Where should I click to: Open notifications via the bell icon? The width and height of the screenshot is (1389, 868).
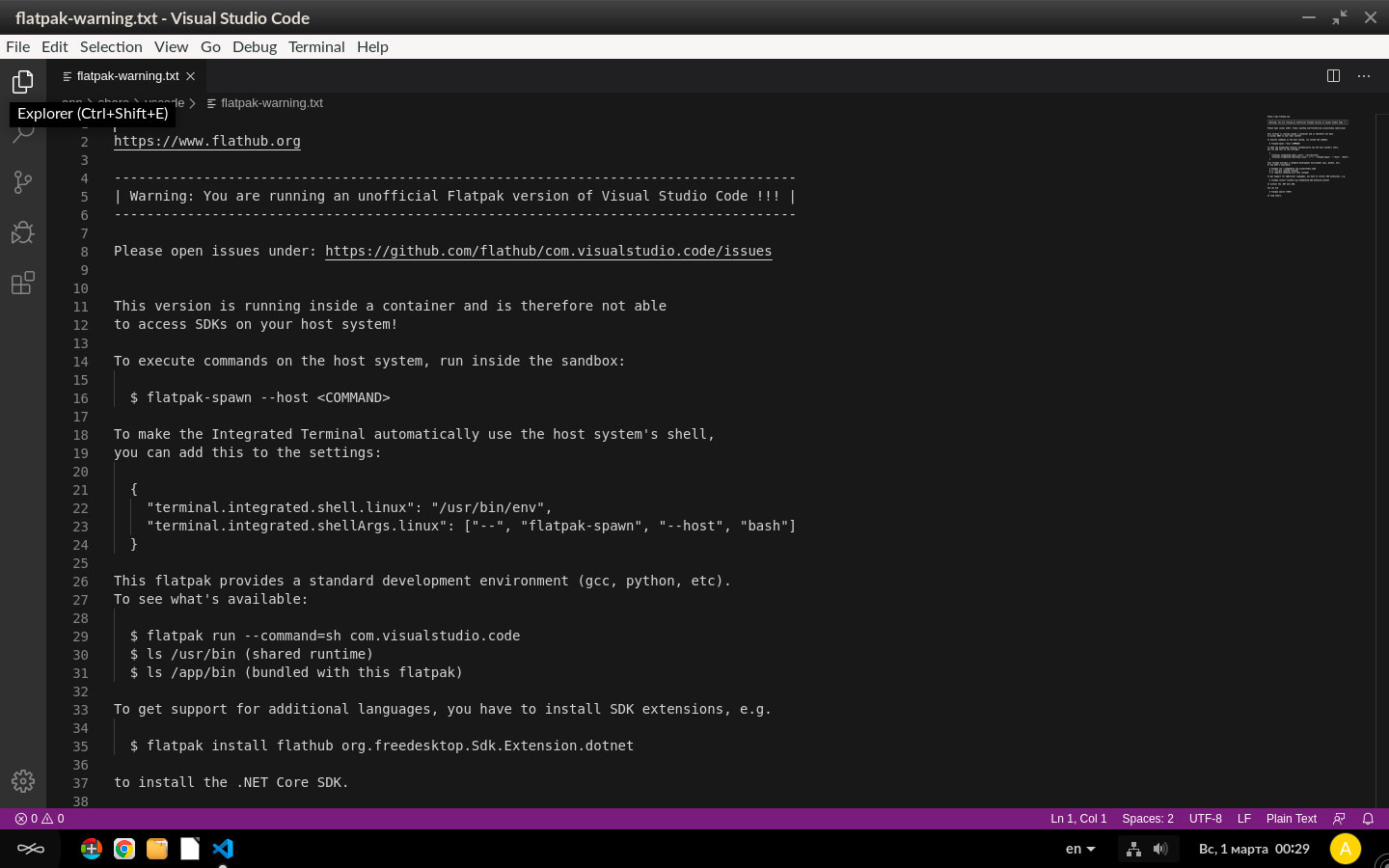(x=1368, y=819)
